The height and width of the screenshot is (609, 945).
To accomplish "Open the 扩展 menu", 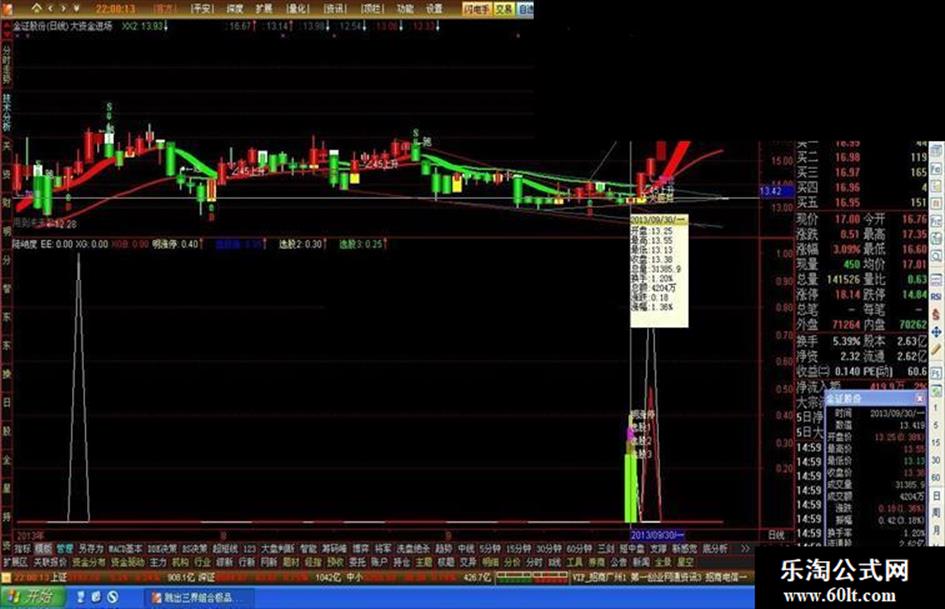I will 263,9.
